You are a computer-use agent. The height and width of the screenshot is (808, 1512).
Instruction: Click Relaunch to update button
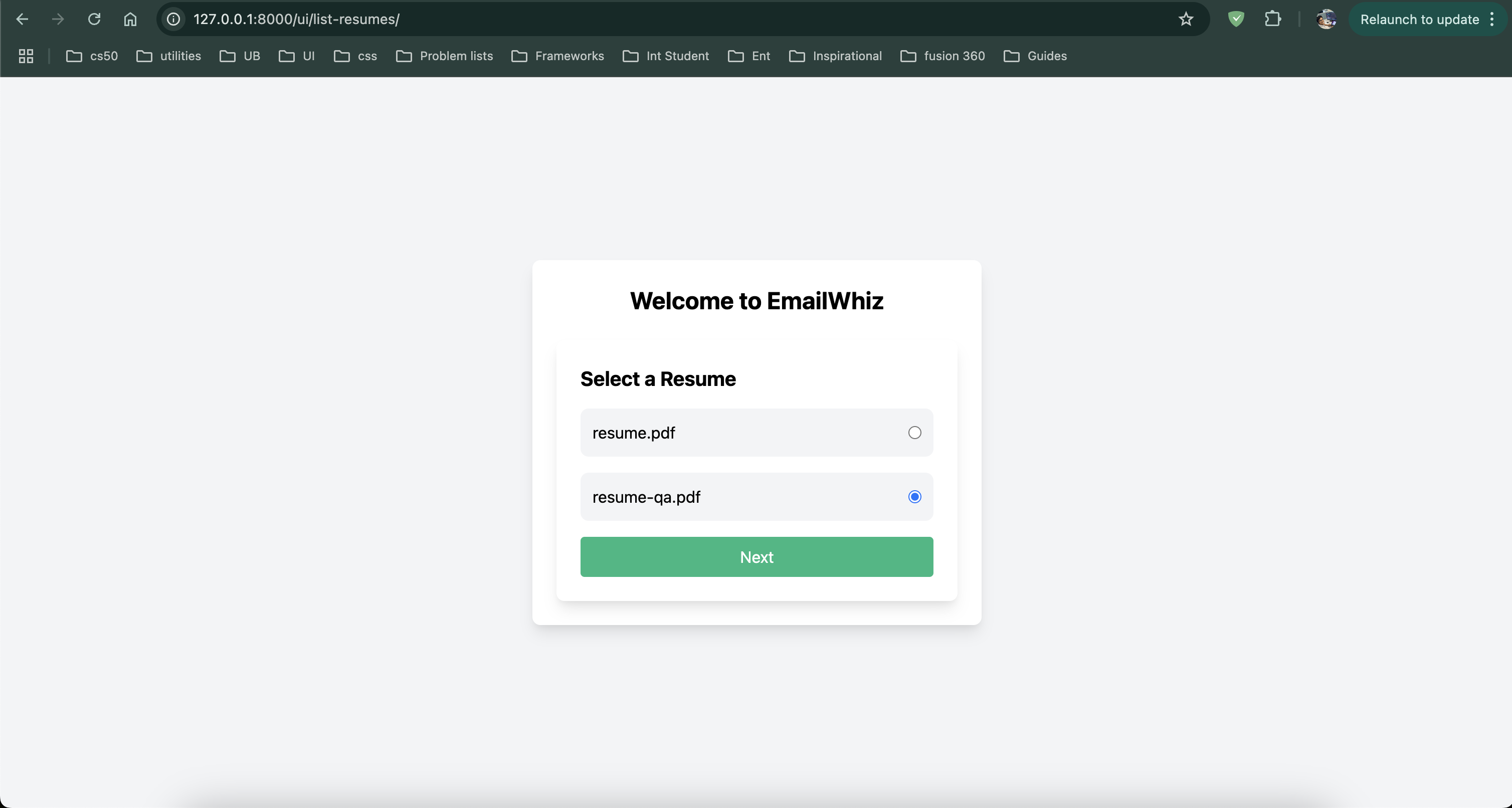(1419, 20)
